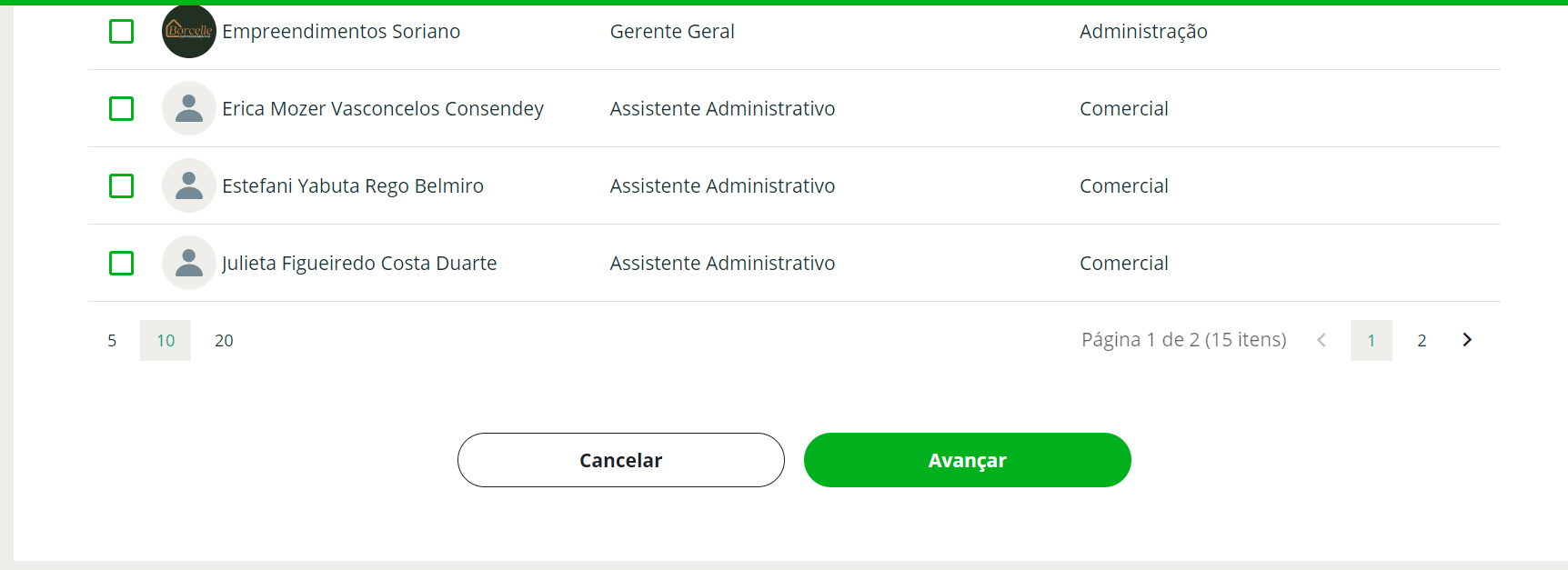1568x570 pixels.
Task: Show 20 items per page
Action: coord(224,341)
